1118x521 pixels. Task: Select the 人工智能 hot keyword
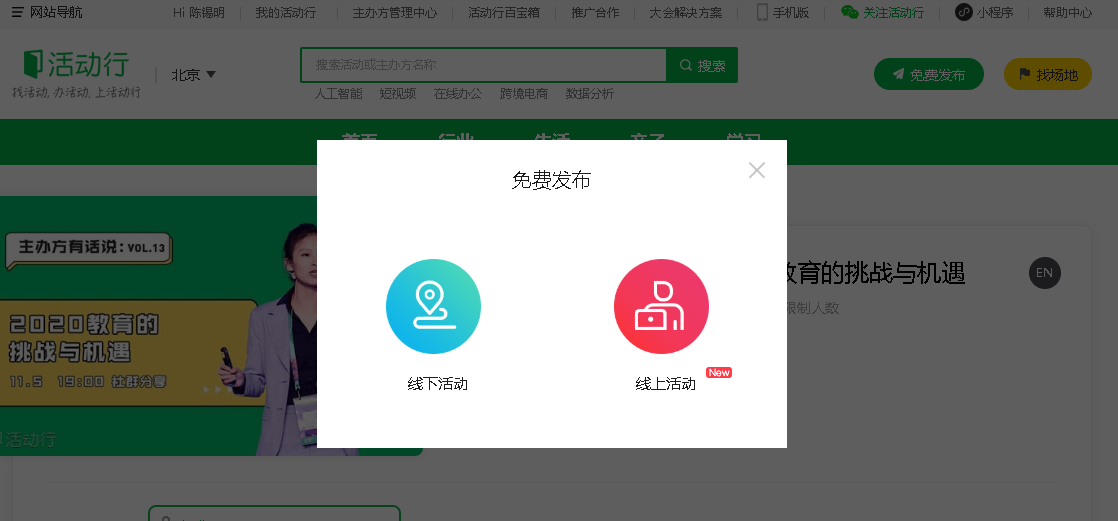pyautogui.click(x=339, y=93)
